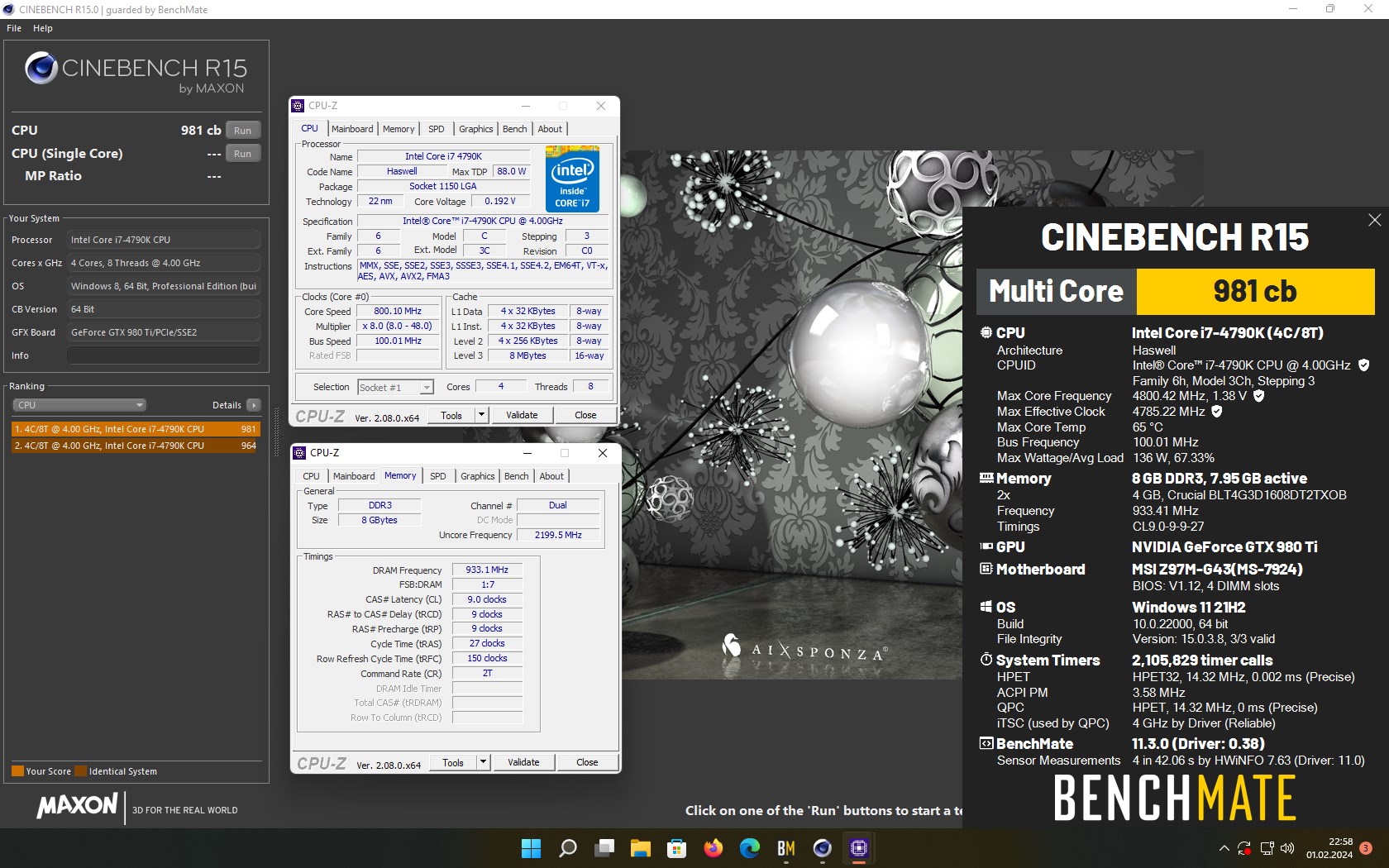The height and width of the screenshot is (868, 1389).
Task: Open File Explorer from the taskbar
Action: click(x=641, y=848)
